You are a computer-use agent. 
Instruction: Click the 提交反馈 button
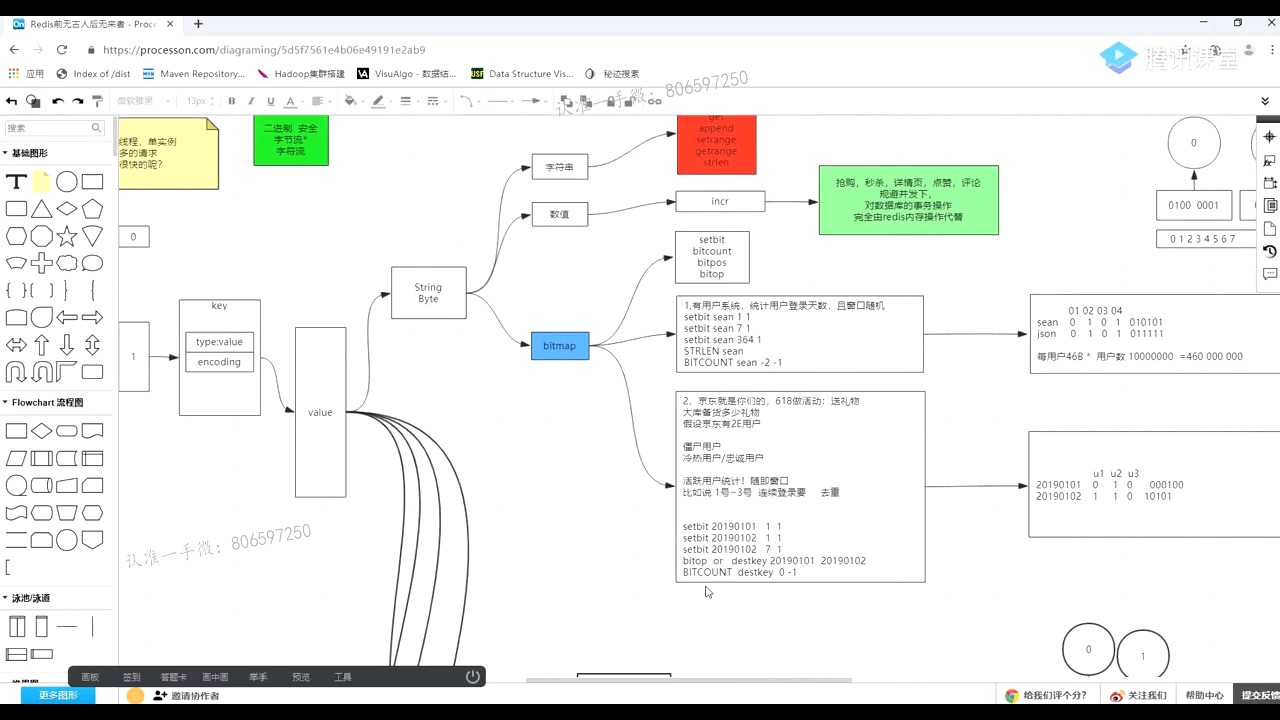1259,695
